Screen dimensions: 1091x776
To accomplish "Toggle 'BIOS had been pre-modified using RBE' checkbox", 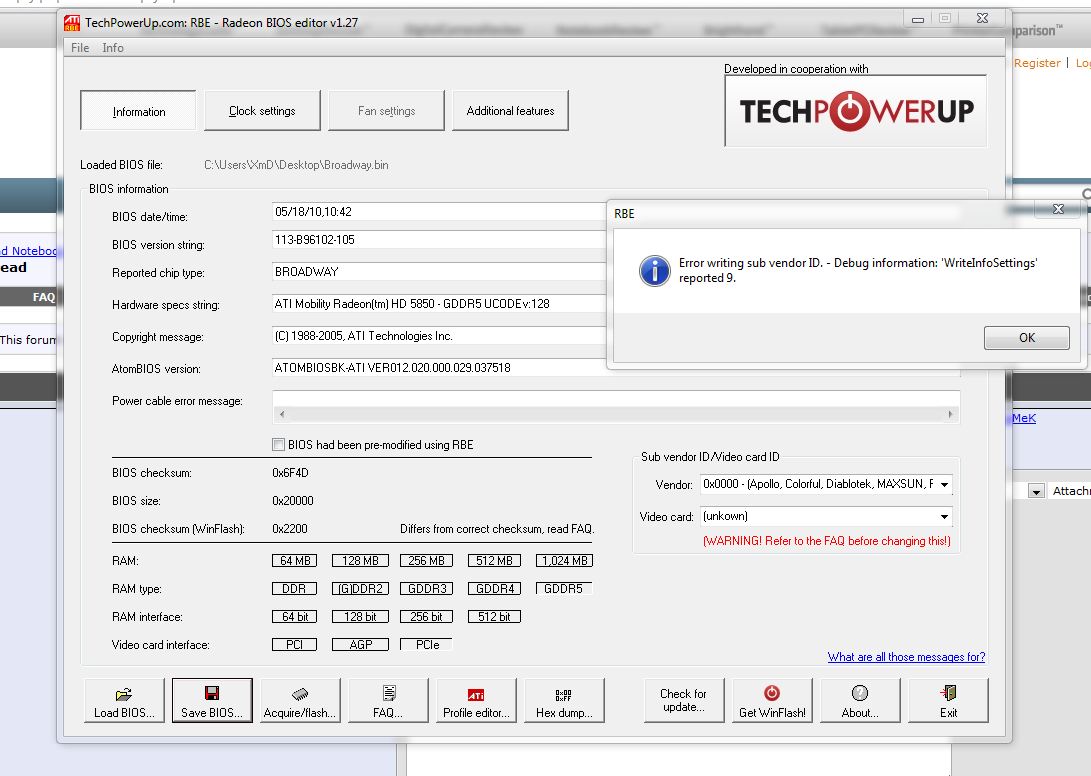I will pos(278,445).
